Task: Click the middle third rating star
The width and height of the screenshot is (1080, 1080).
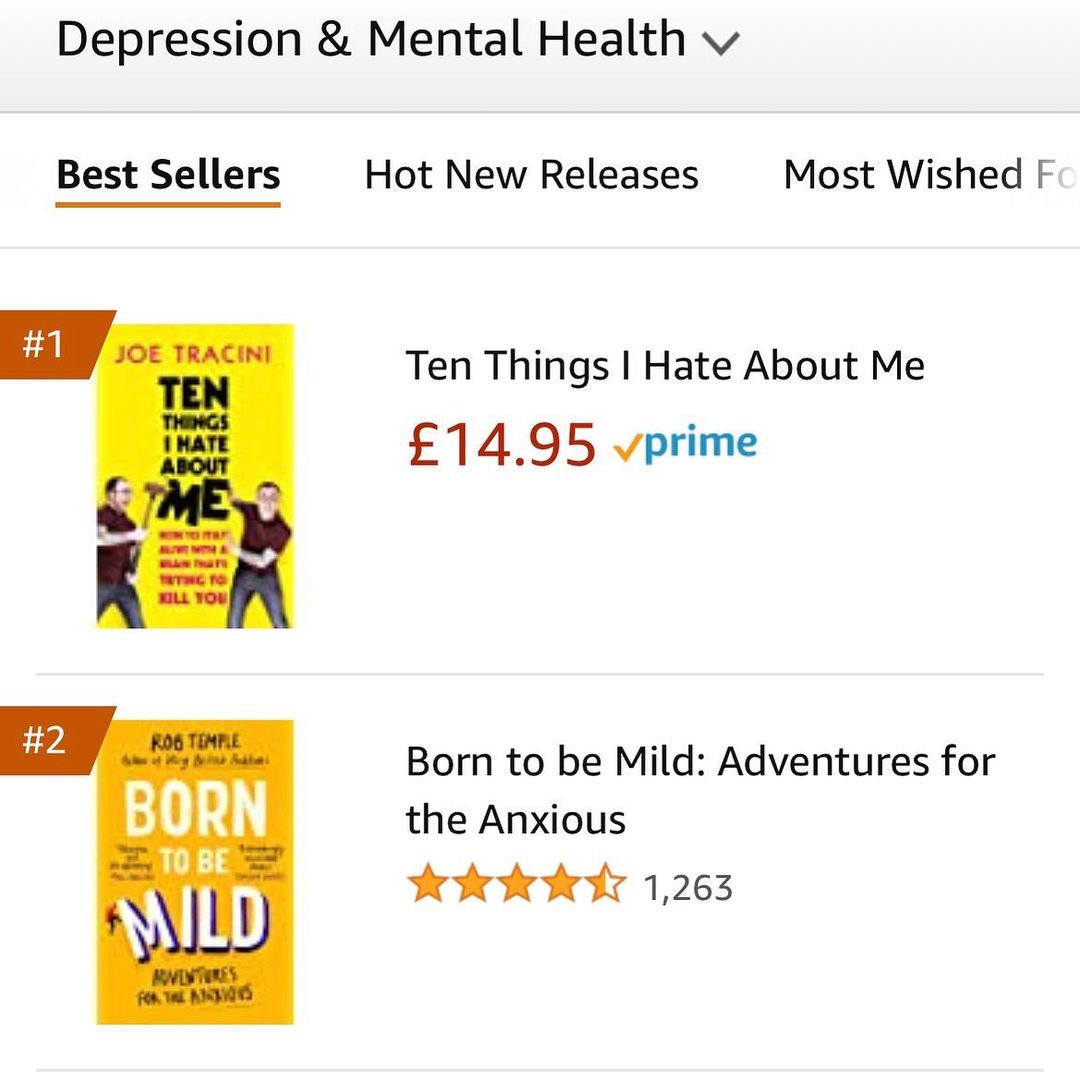Action: coord(517,887)
